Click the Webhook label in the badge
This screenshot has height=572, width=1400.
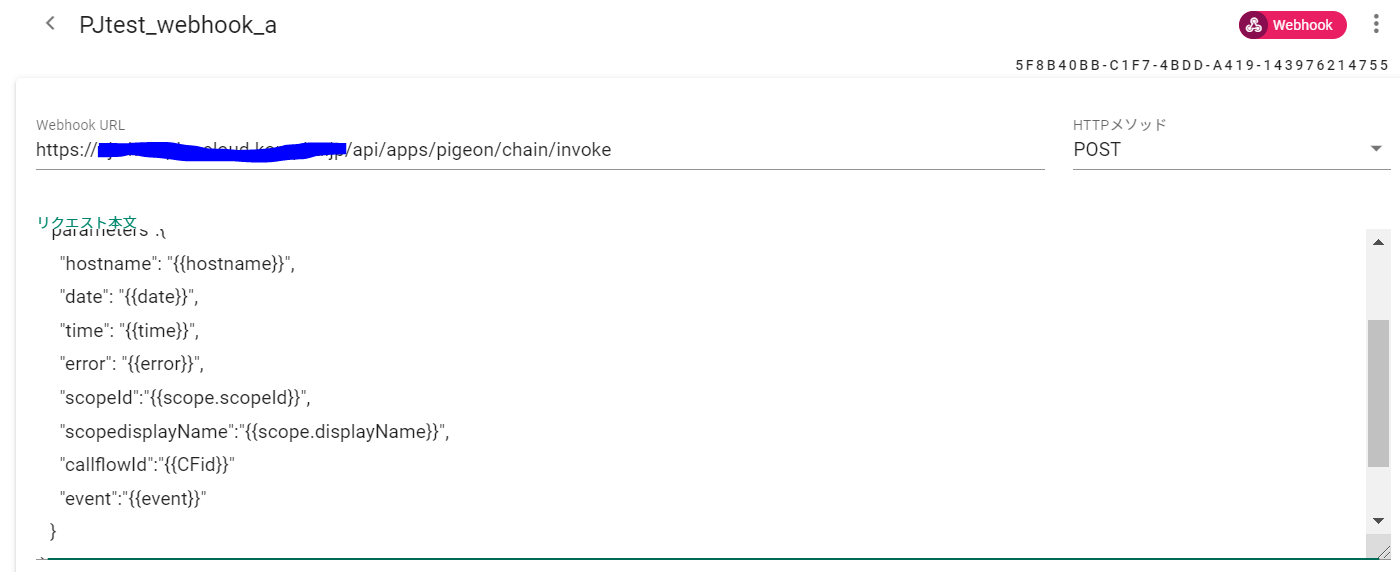point(1302,25)
